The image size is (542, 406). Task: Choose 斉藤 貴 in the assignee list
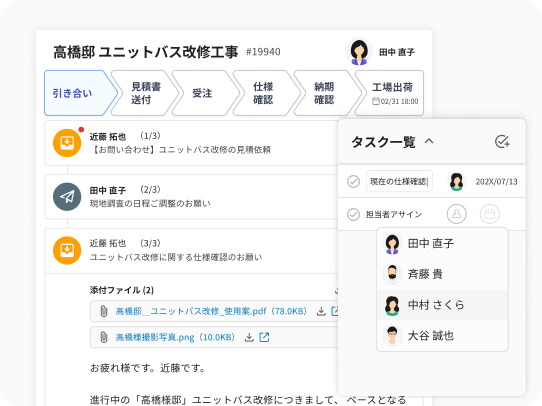(442, 274)
